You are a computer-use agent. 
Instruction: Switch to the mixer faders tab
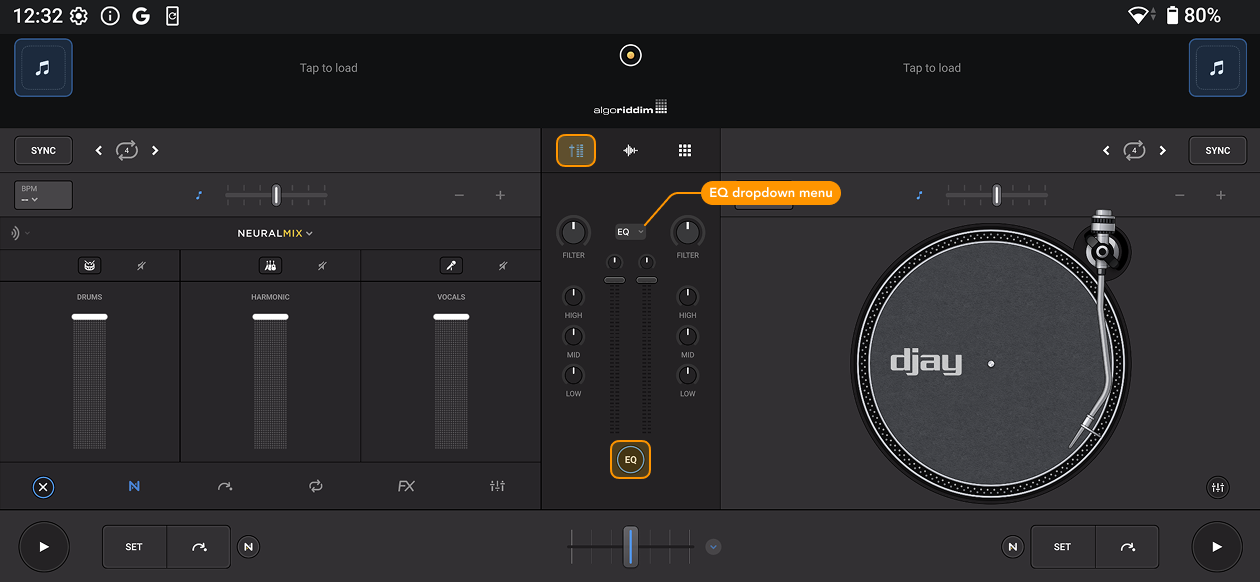click(575, 149)
